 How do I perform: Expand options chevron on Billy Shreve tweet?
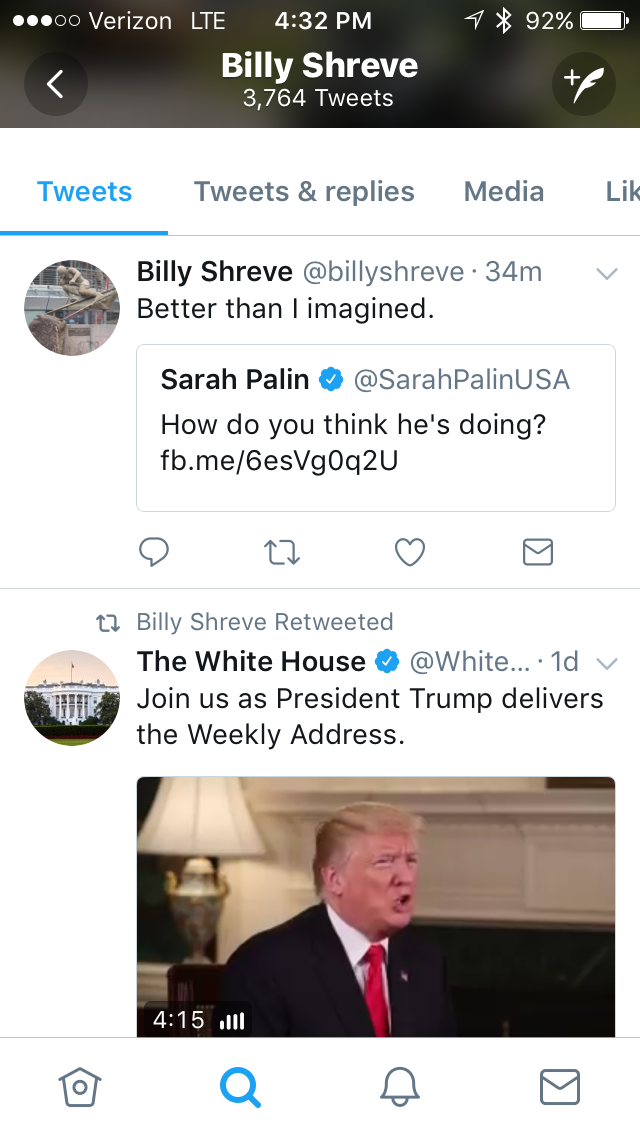pos(606,273)
